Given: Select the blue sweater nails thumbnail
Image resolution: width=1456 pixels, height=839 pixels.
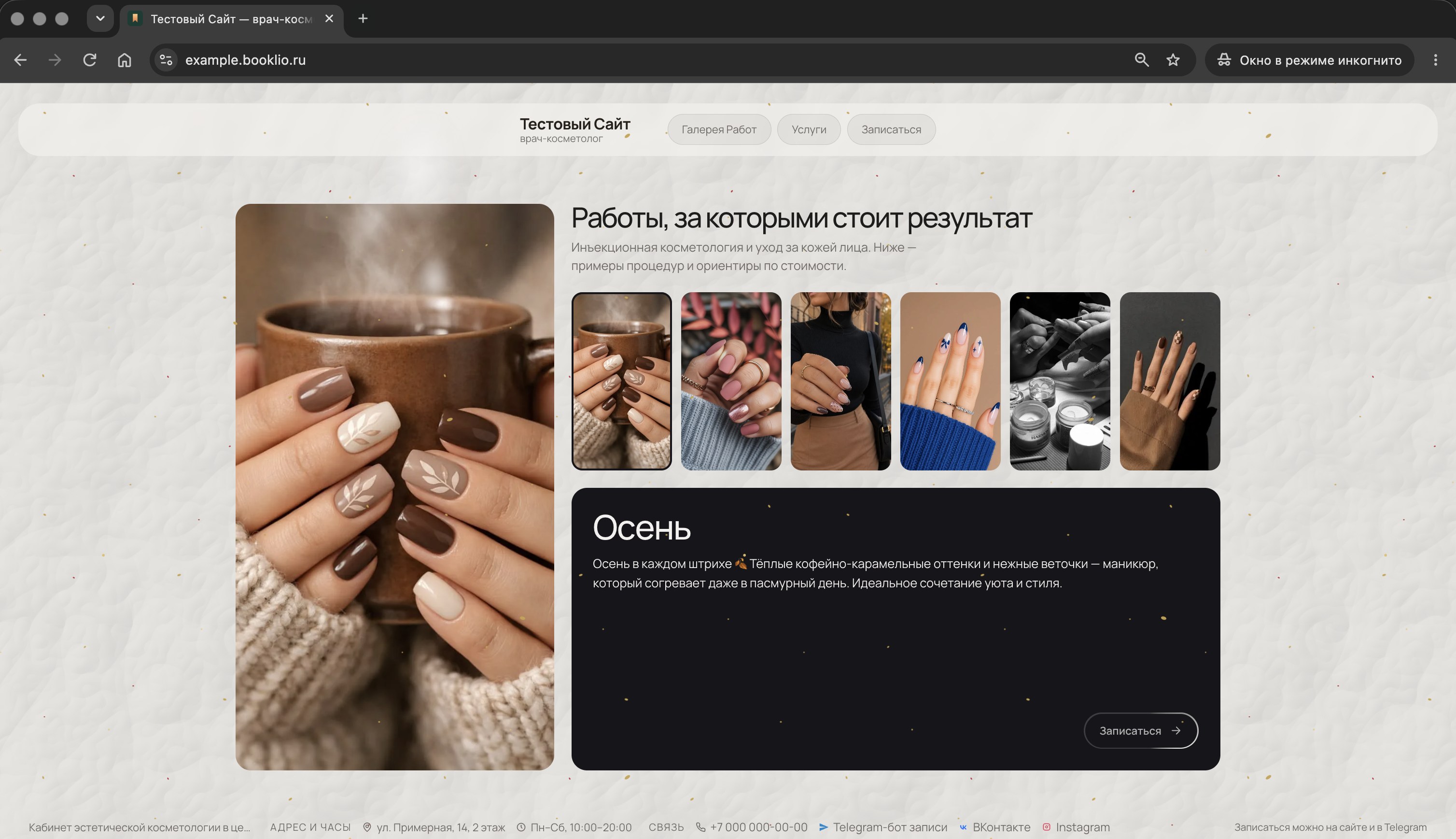Looking at the screenshot, I should point(951,381).
